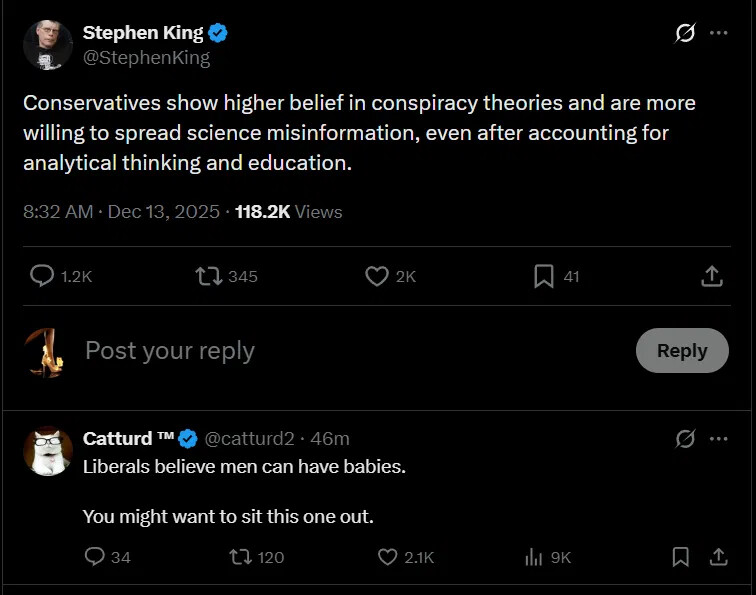Image resolution: width=756 pixels, height=595 pixels.
Task: Share Catturd's reply
Action: [x=717, y=557]
